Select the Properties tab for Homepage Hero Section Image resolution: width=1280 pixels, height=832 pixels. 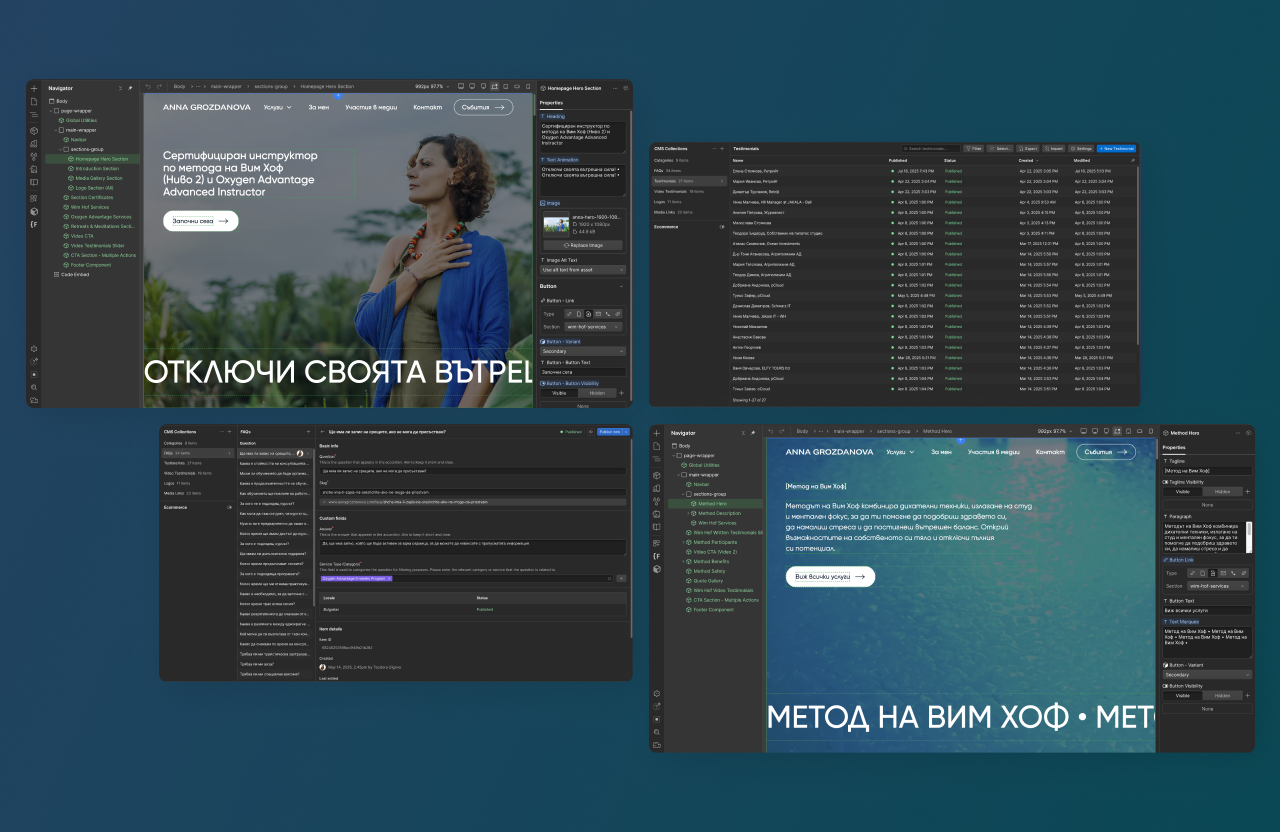[551, 101]
